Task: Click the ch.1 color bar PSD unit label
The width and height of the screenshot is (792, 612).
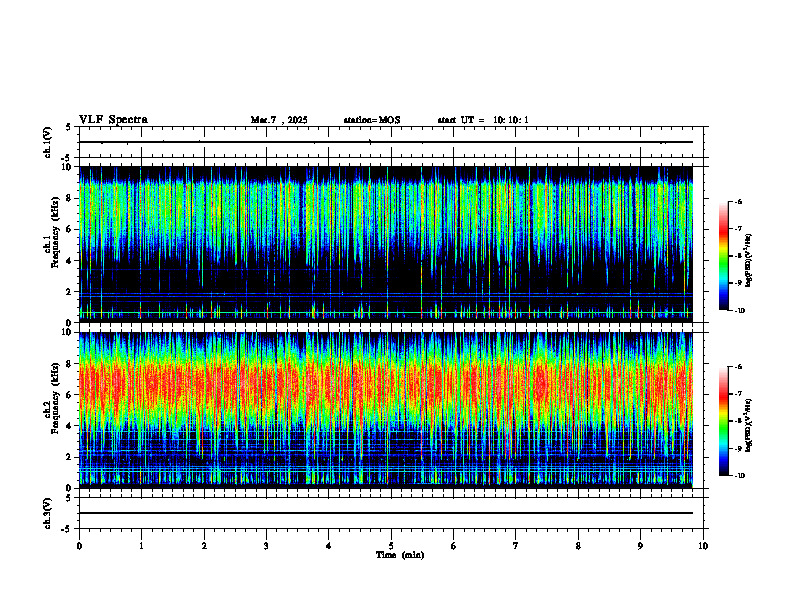Action: click(749, 260)
